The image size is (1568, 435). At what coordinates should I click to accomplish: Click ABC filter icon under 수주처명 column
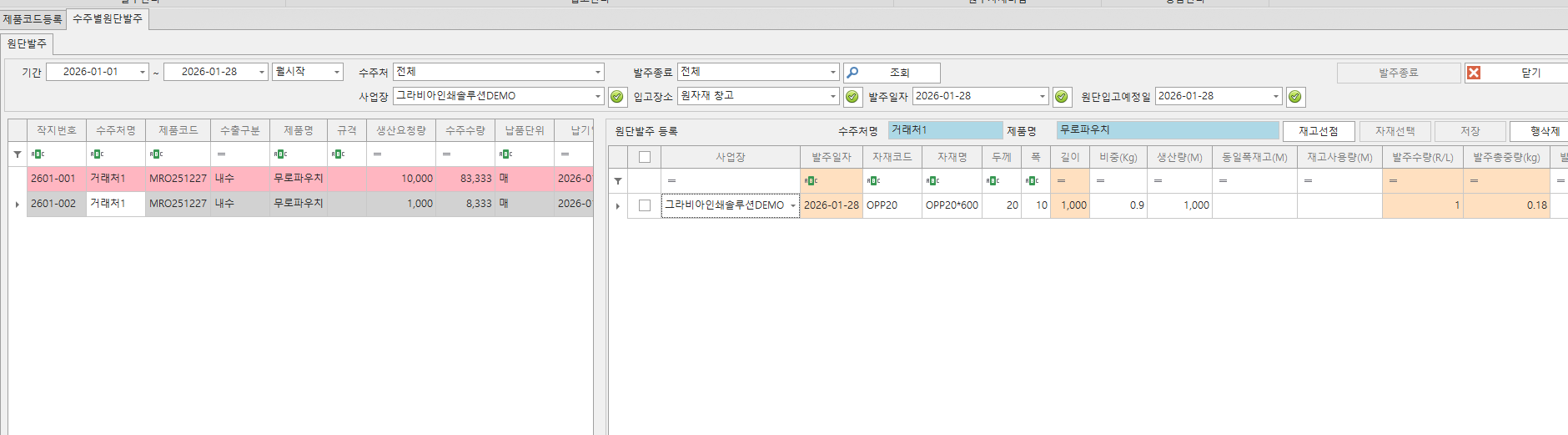(x=97, y=154)
